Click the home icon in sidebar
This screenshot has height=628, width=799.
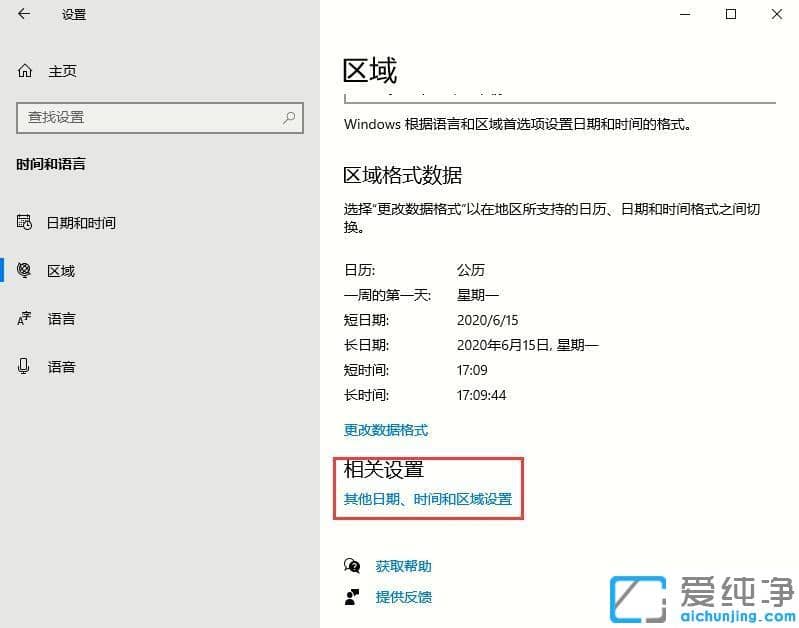[25, 71]
